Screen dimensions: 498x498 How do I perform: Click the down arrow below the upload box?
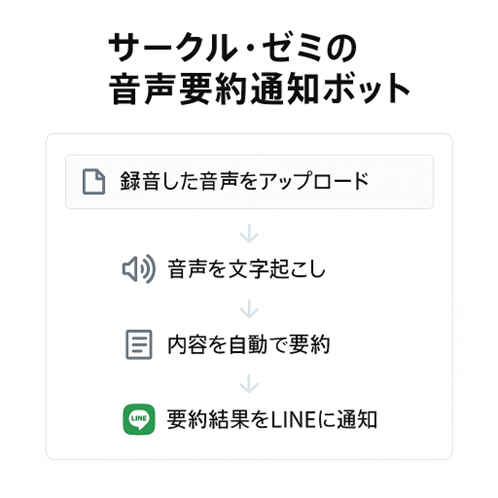click(x=249, y=233)
